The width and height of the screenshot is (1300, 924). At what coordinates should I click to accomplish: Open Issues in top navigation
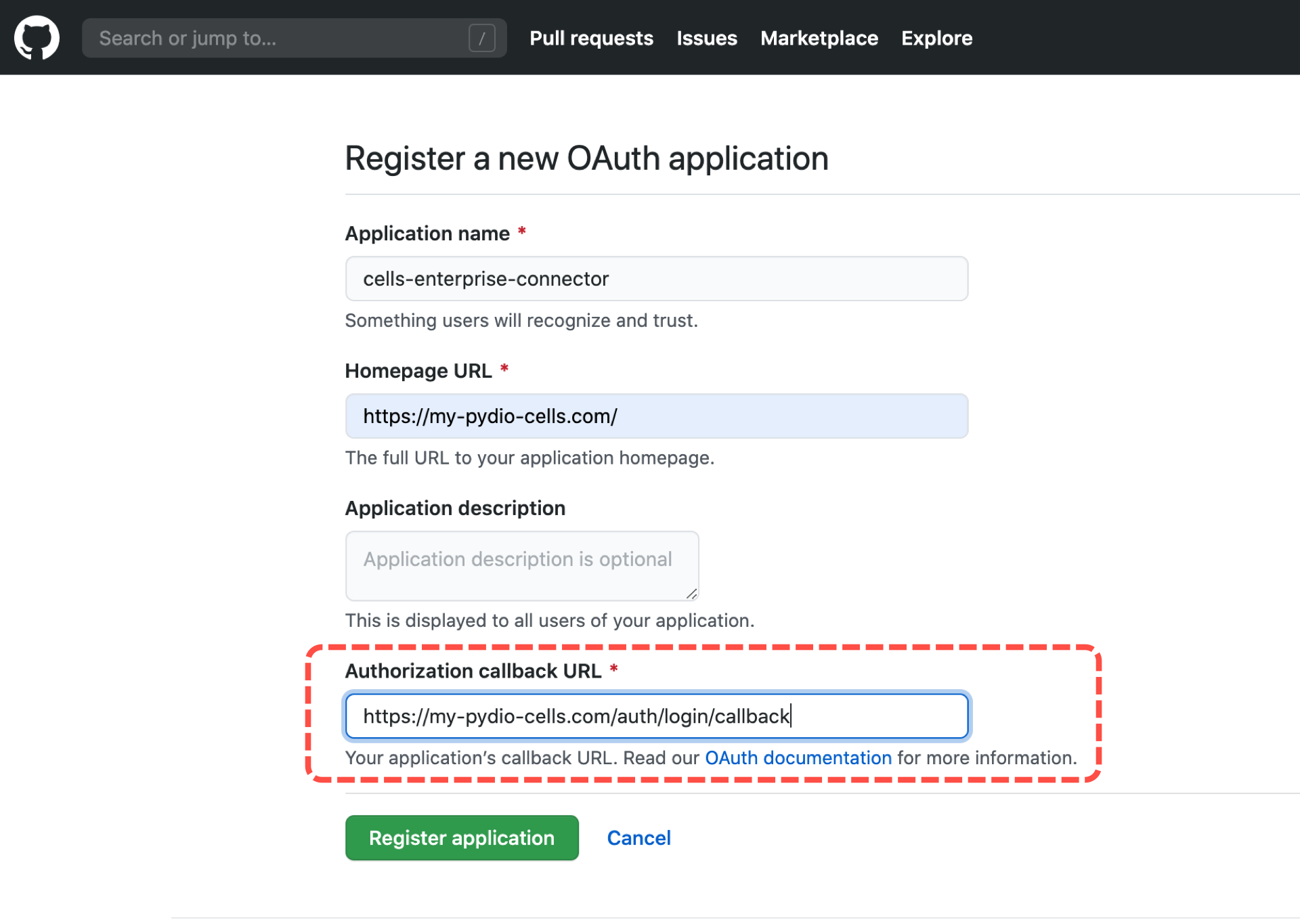pyautogui.click(x=706, y=38)
